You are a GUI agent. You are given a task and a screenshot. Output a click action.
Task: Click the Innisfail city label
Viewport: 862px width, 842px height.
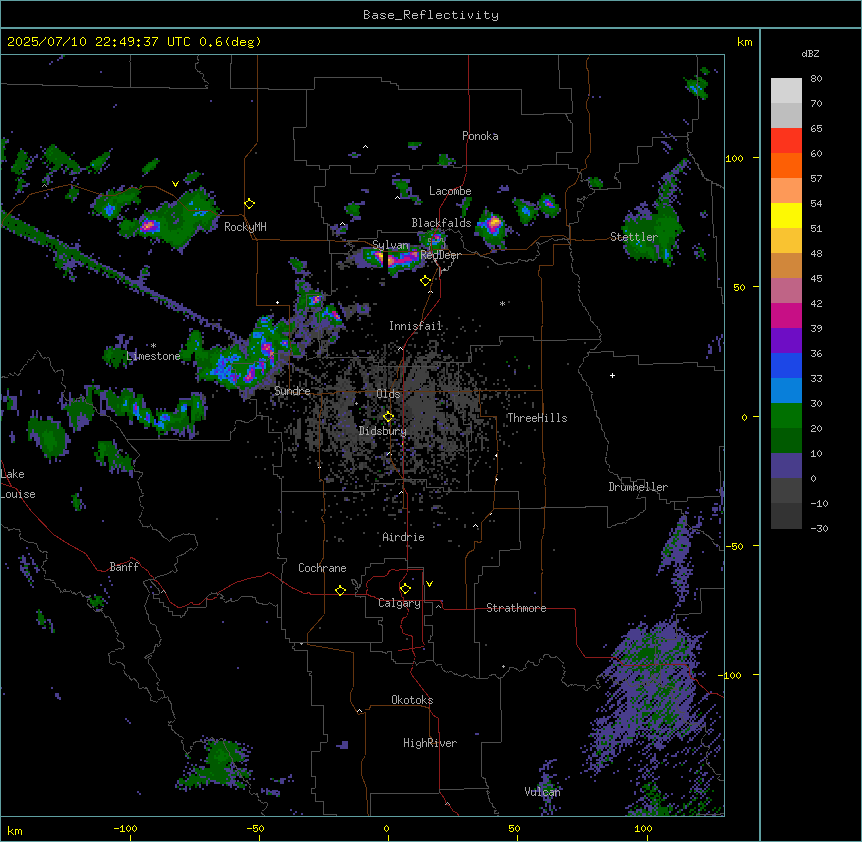point(415,326)
